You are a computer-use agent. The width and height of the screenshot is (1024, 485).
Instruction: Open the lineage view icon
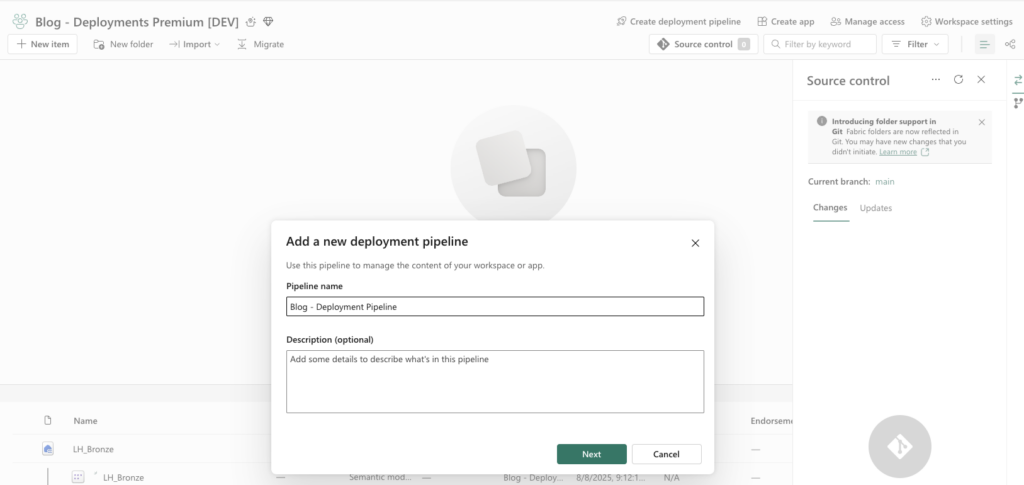(1009, 44)
